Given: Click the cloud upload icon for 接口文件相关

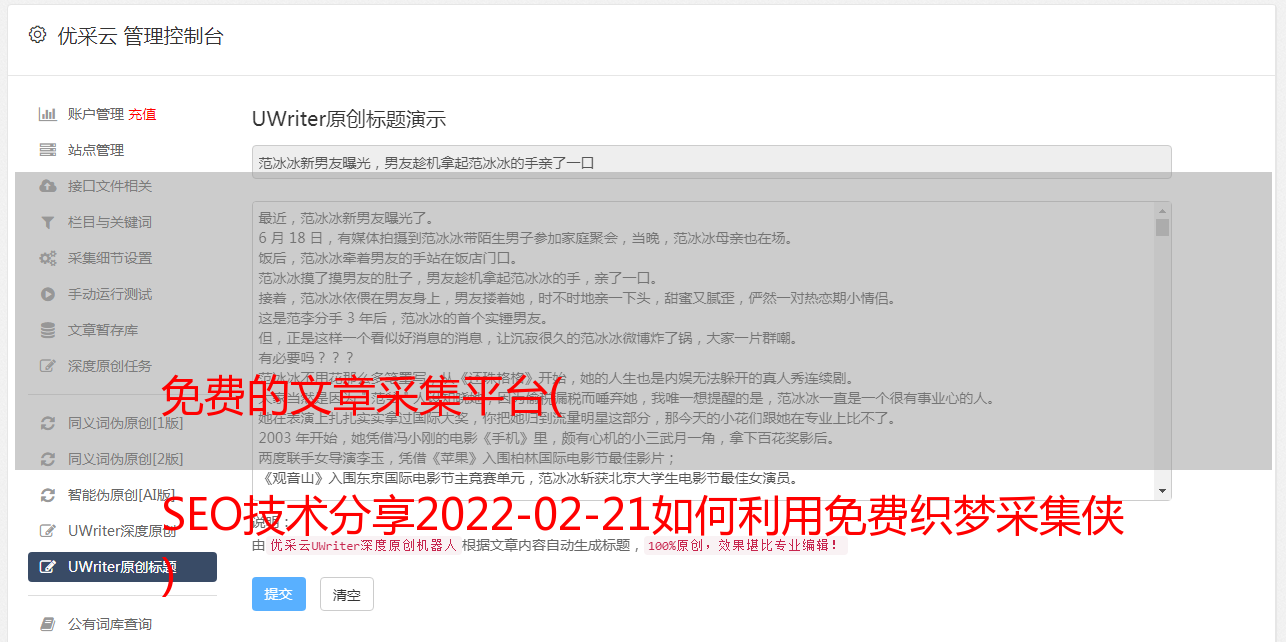Looking at the screenshot, I should coord(47,186).
